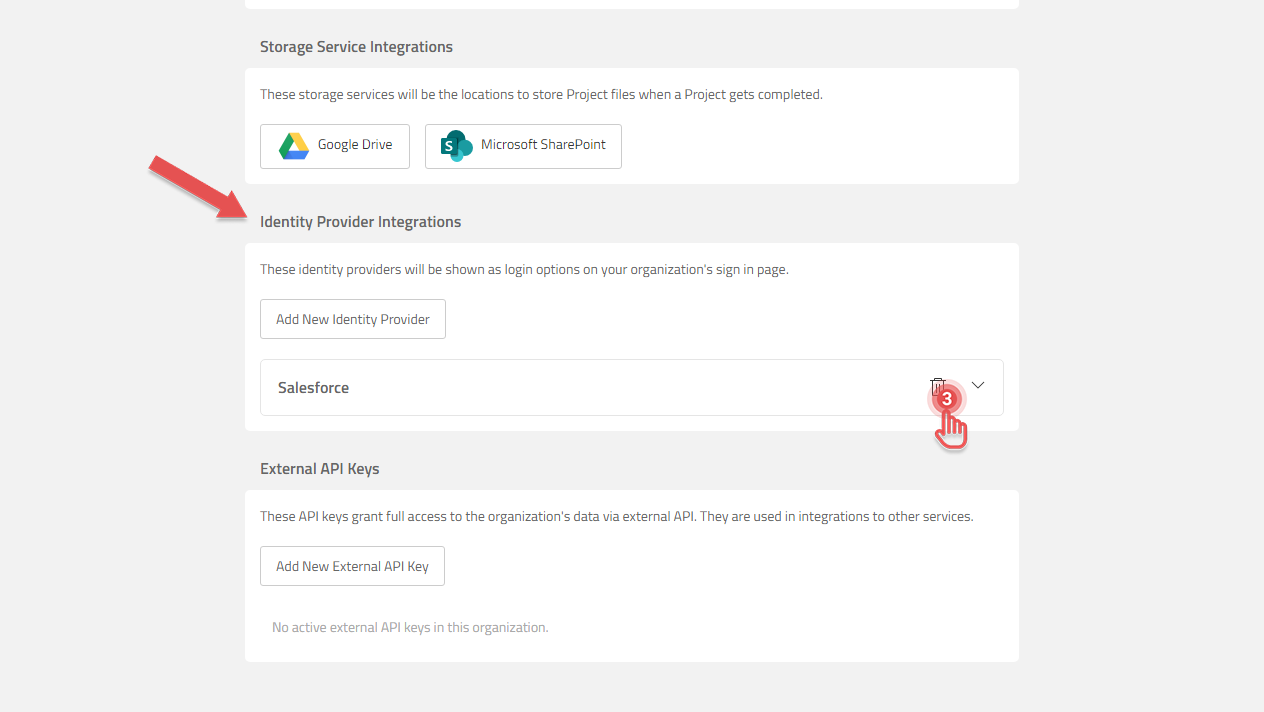Click the Google Drive logo icon
1264x712 pixels.
(293, 146)
